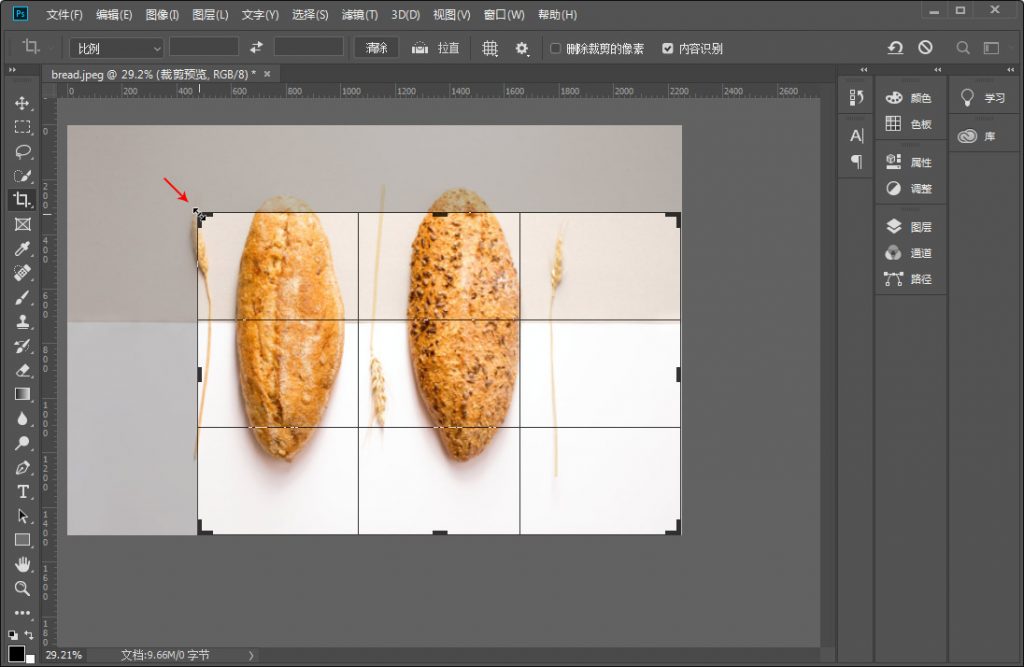Click the Straighten tool icon
The height and width of the screenshot is (667, 1024).
(x=419, y=48)
